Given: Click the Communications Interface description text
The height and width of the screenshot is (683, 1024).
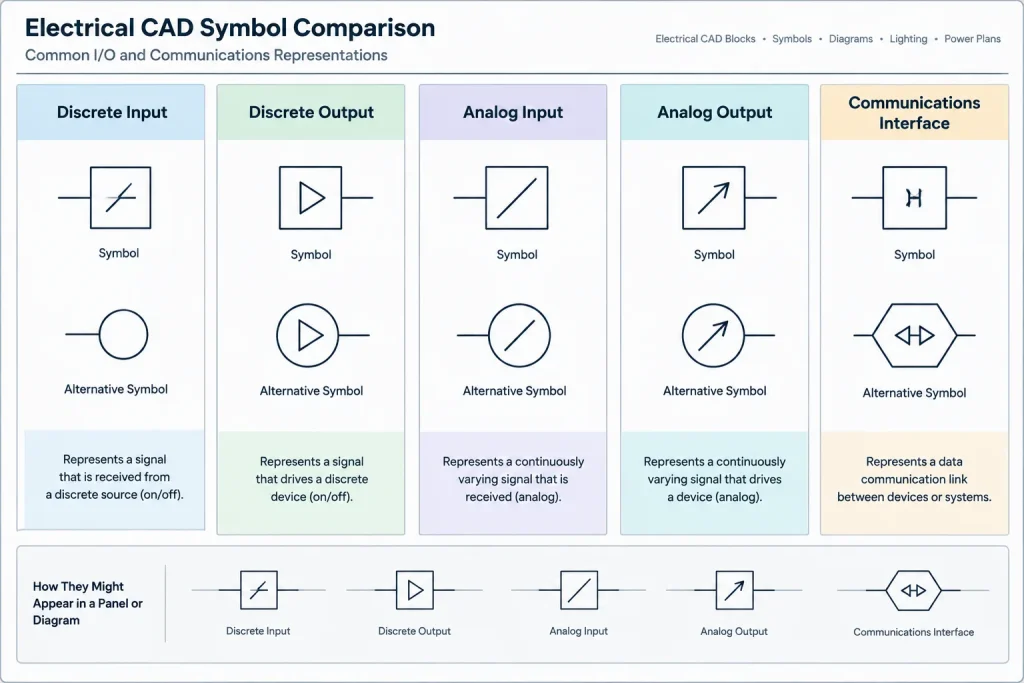Looking at the screenshot, I should click(914, 479).
